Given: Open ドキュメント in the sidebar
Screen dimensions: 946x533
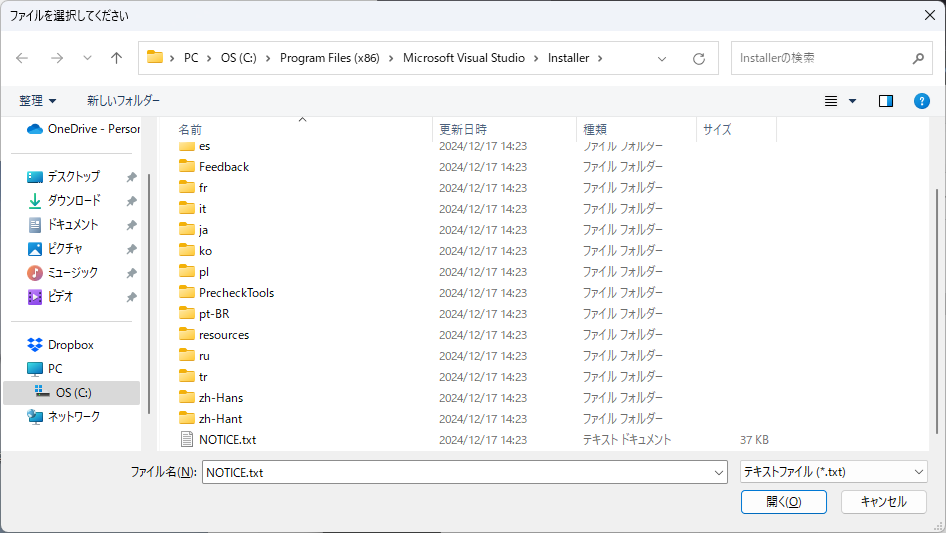Looking at the screenshot, I should (x=72, y=225).
